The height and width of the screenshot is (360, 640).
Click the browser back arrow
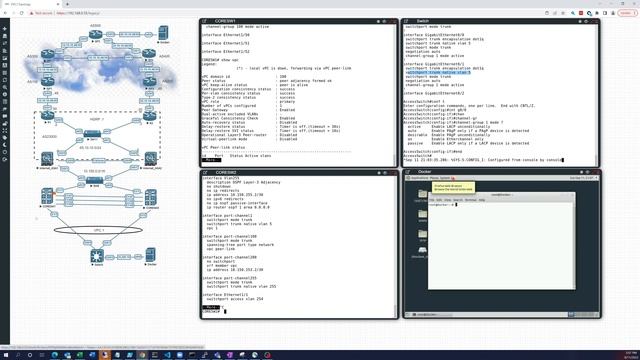[5, 13]
